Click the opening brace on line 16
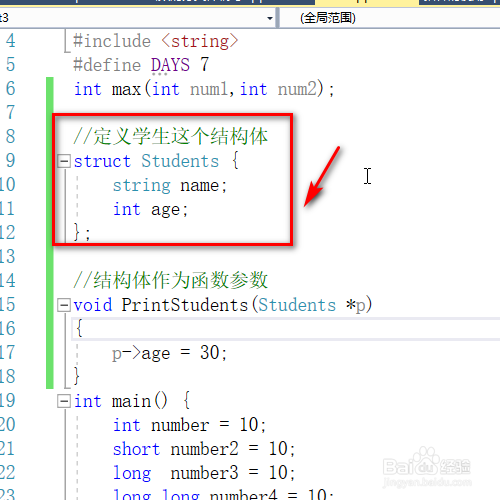Image resolution: width=500 pixels, height=500 pixels. pos(79,328)
